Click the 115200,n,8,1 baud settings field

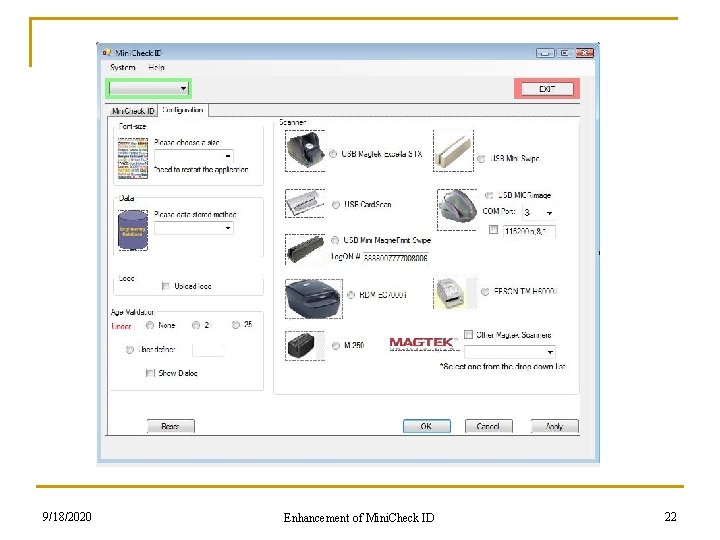[529, 231]
